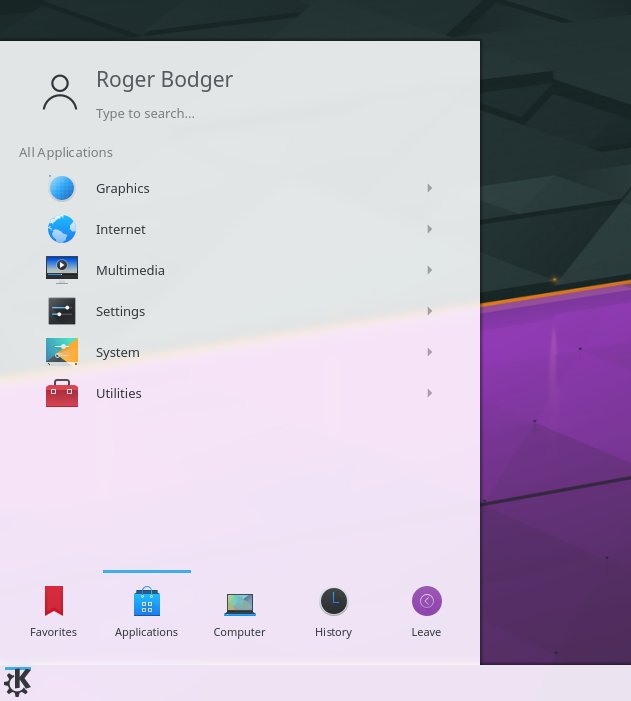Viewport: 631px width, 701px height.
Task: Expand the Settings submenu arrow
Action: click(429, 311)
